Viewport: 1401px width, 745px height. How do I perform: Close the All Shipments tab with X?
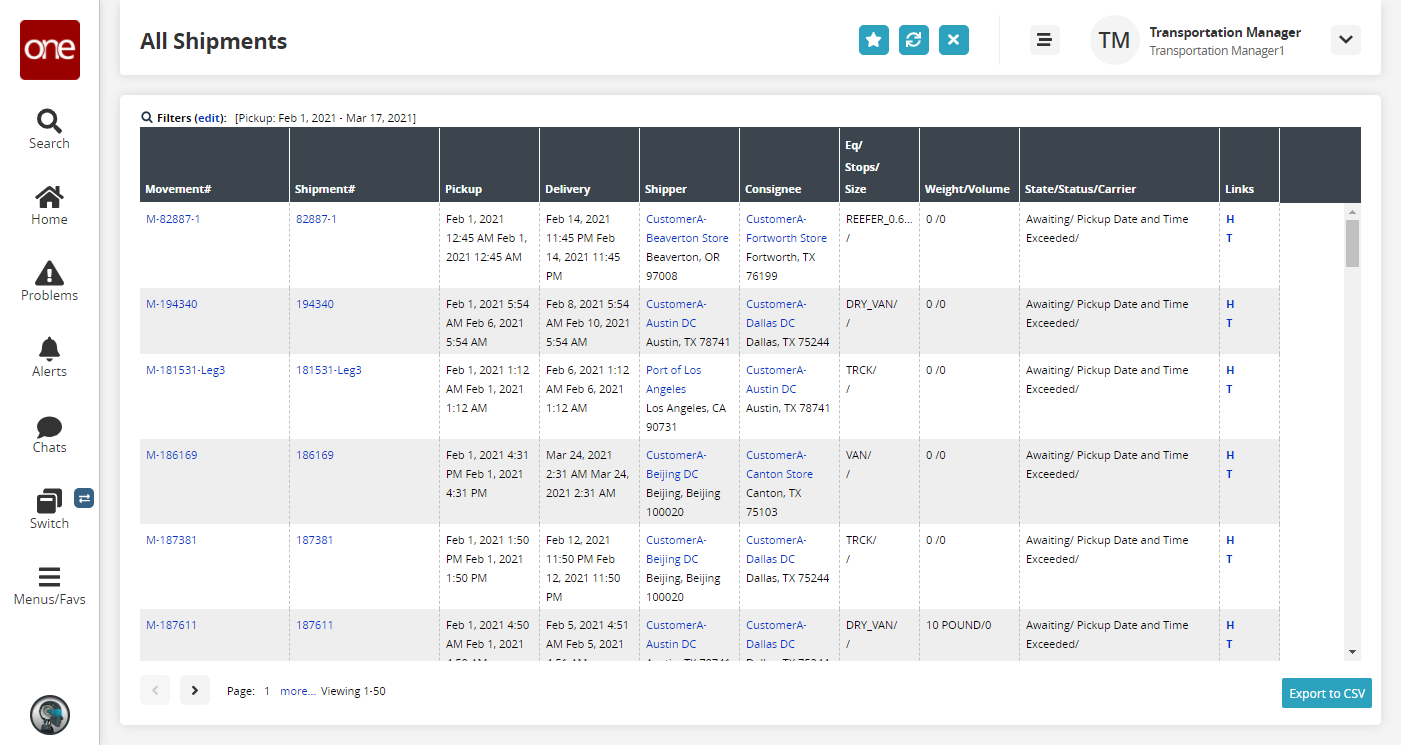[x=953, y=40]
